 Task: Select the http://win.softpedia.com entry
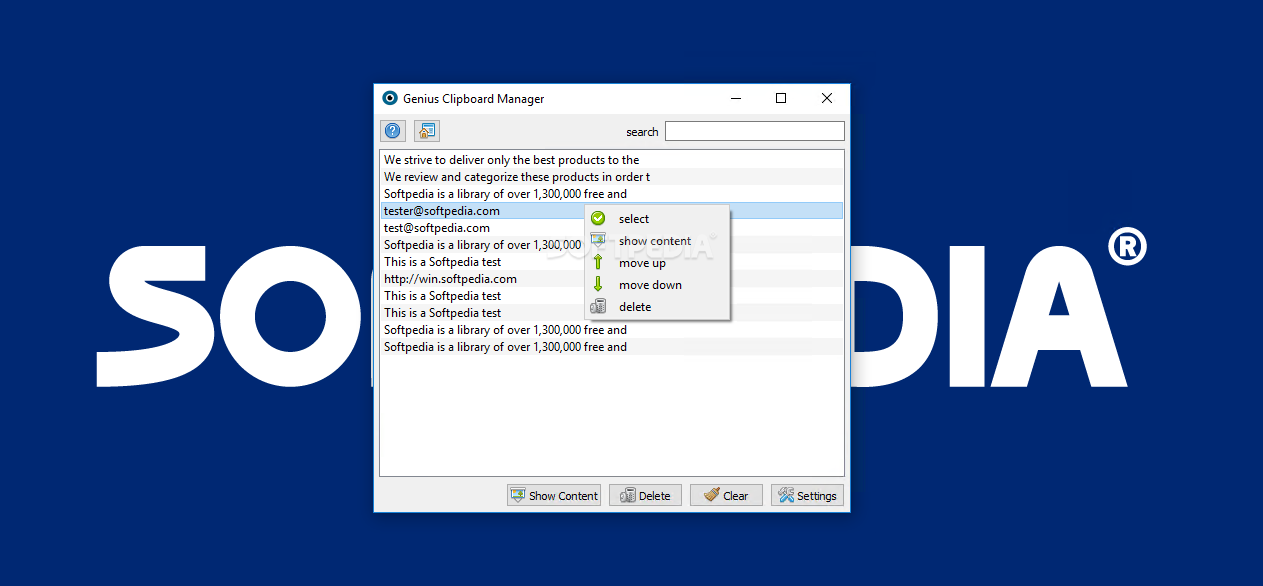tap(612, 279)
